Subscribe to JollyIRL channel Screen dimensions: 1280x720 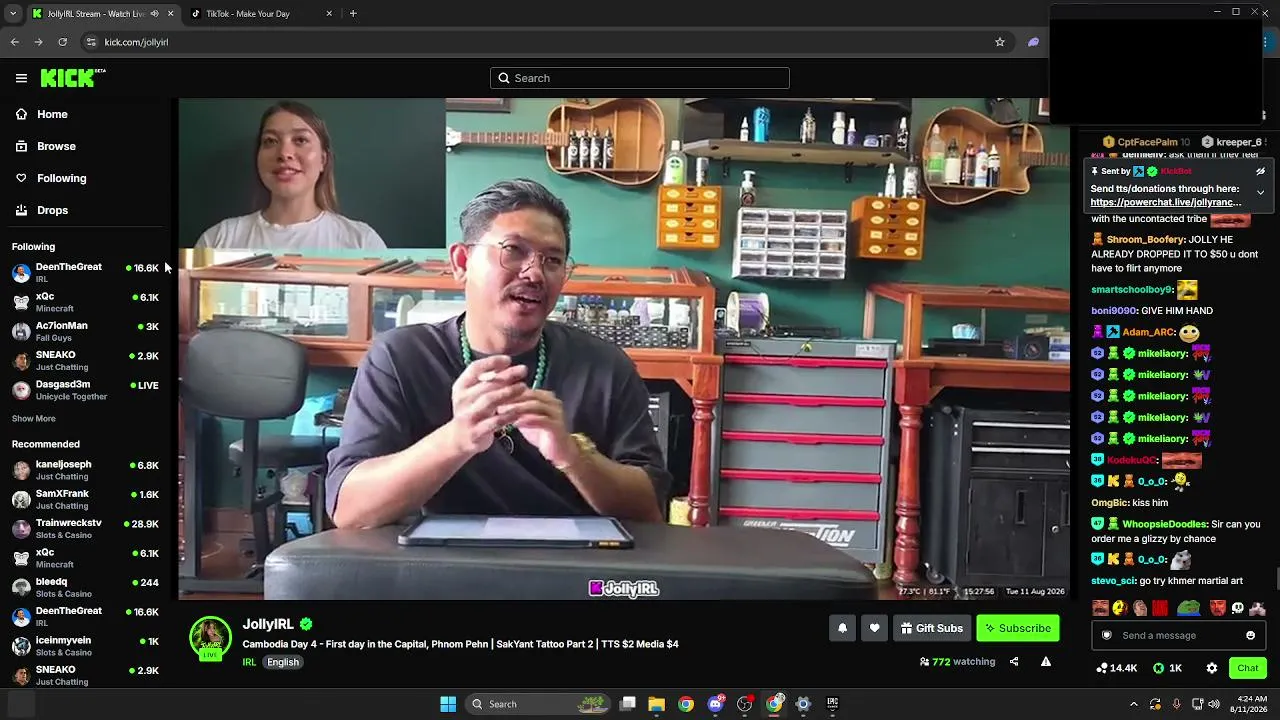click(x=1017, y=628)
